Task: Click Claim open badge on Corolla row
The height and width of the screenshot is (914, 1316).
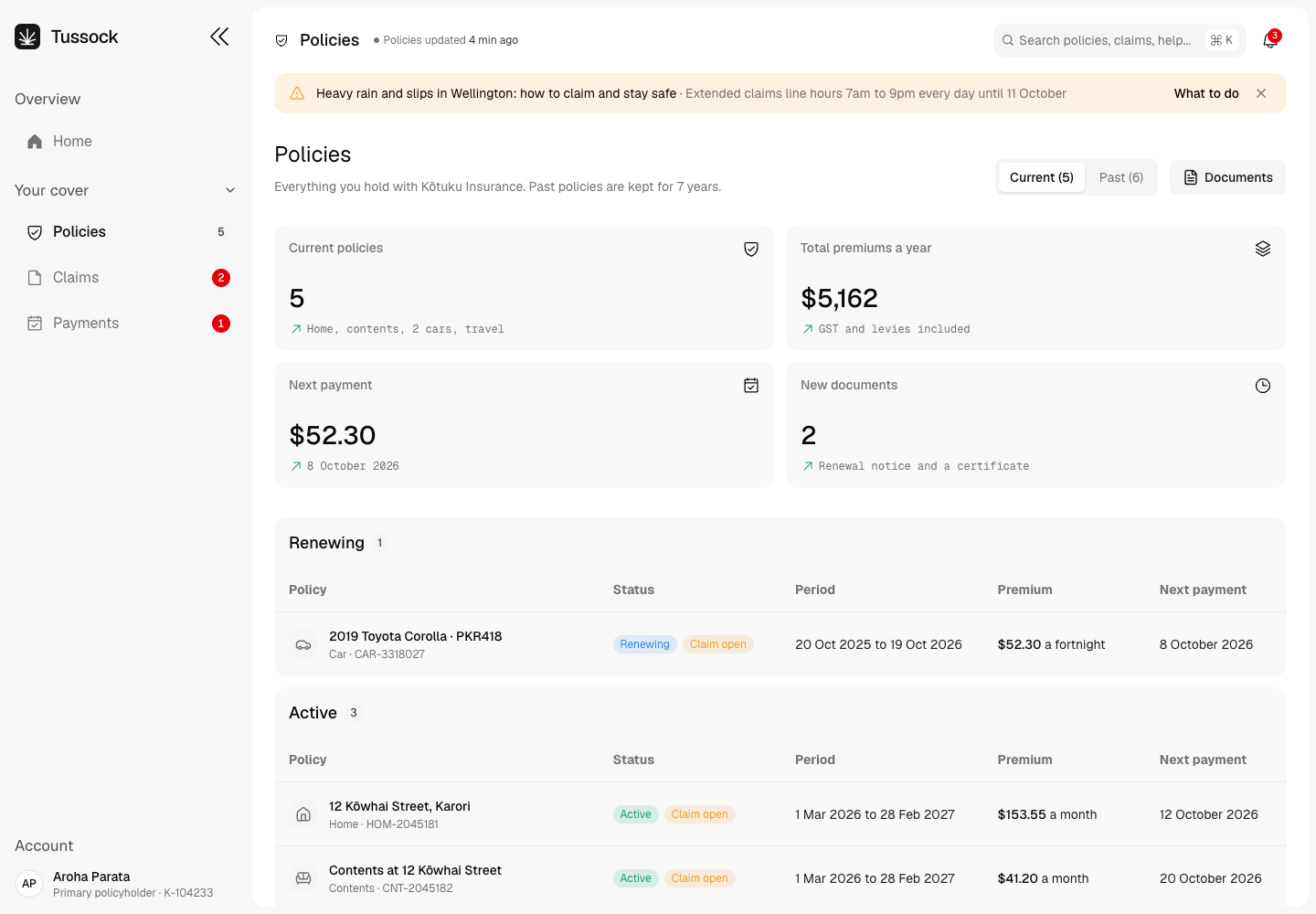Action: click(718, 644)
